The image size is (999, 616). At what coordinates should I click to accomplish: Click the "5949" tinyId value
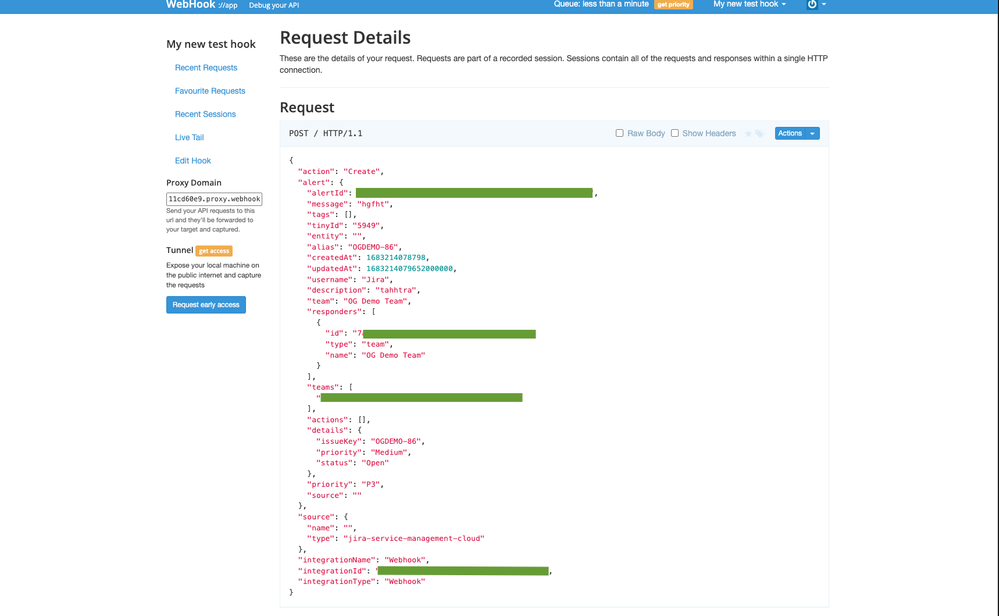click(366, 226)
